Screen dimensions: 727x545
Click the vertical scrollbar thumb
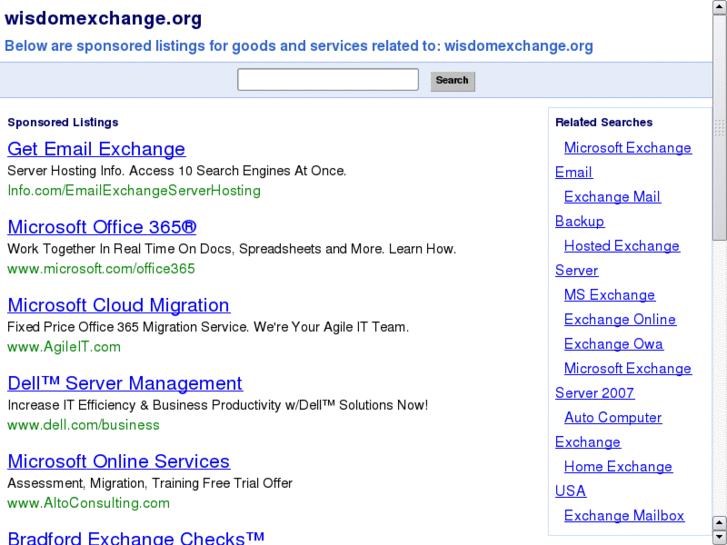click(x=720, y=127)
